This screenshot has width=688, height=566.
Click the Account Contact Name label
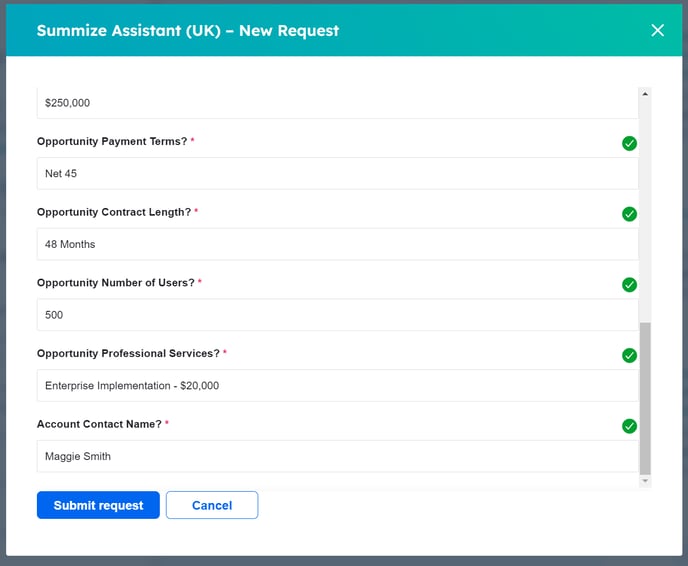pos(99,424)
